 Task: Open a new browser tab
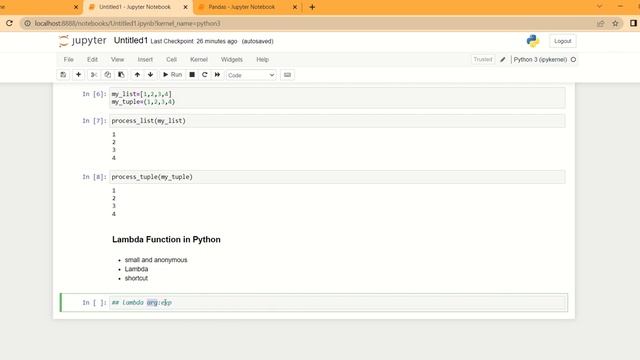(x=312, y=7)
